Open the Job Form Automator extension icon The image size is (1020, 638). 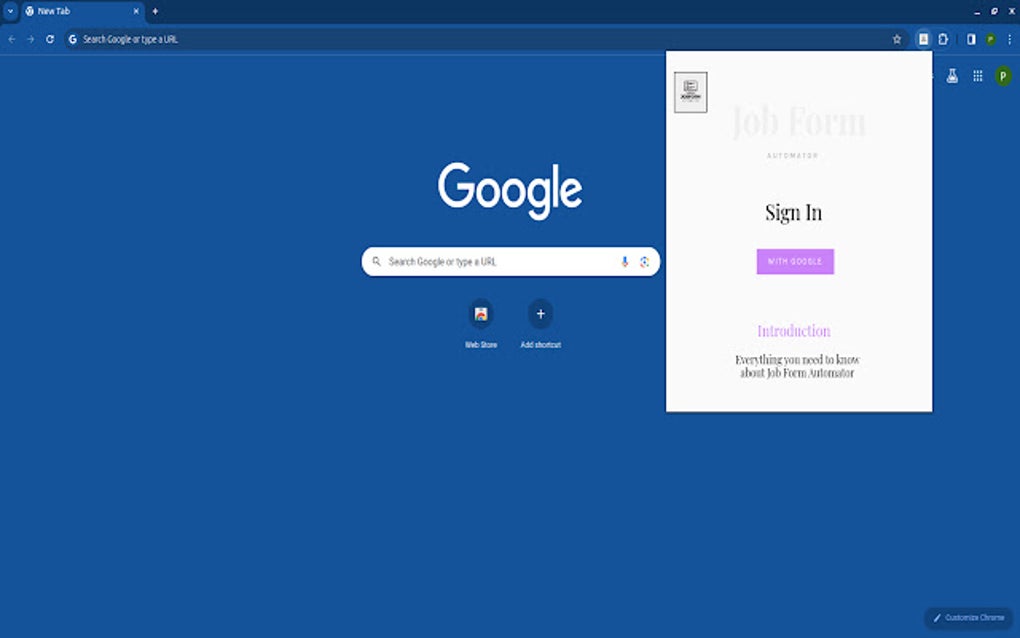click(923, 39)
